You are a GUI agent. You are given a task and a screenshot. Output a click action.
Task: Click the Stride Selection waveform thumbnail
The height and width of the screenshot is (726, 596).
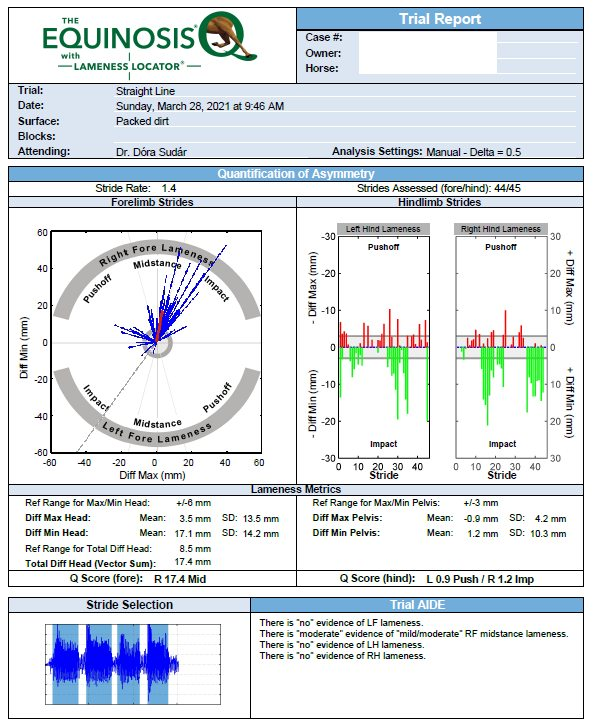132,664
